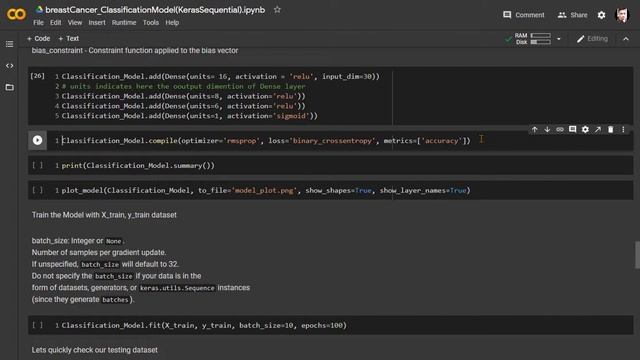The image size is (640, 360).
Task: Open the table of contents sidebar icon
Action: 9,44
